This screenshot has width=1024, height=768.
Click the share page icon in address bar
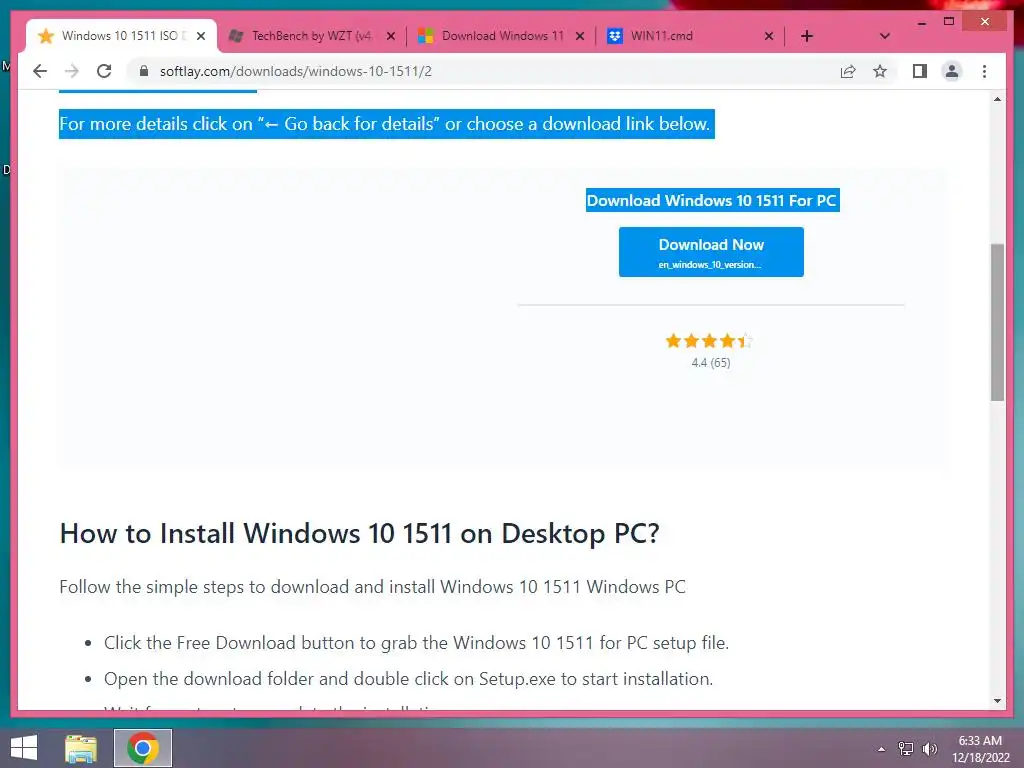coord(848,71)
